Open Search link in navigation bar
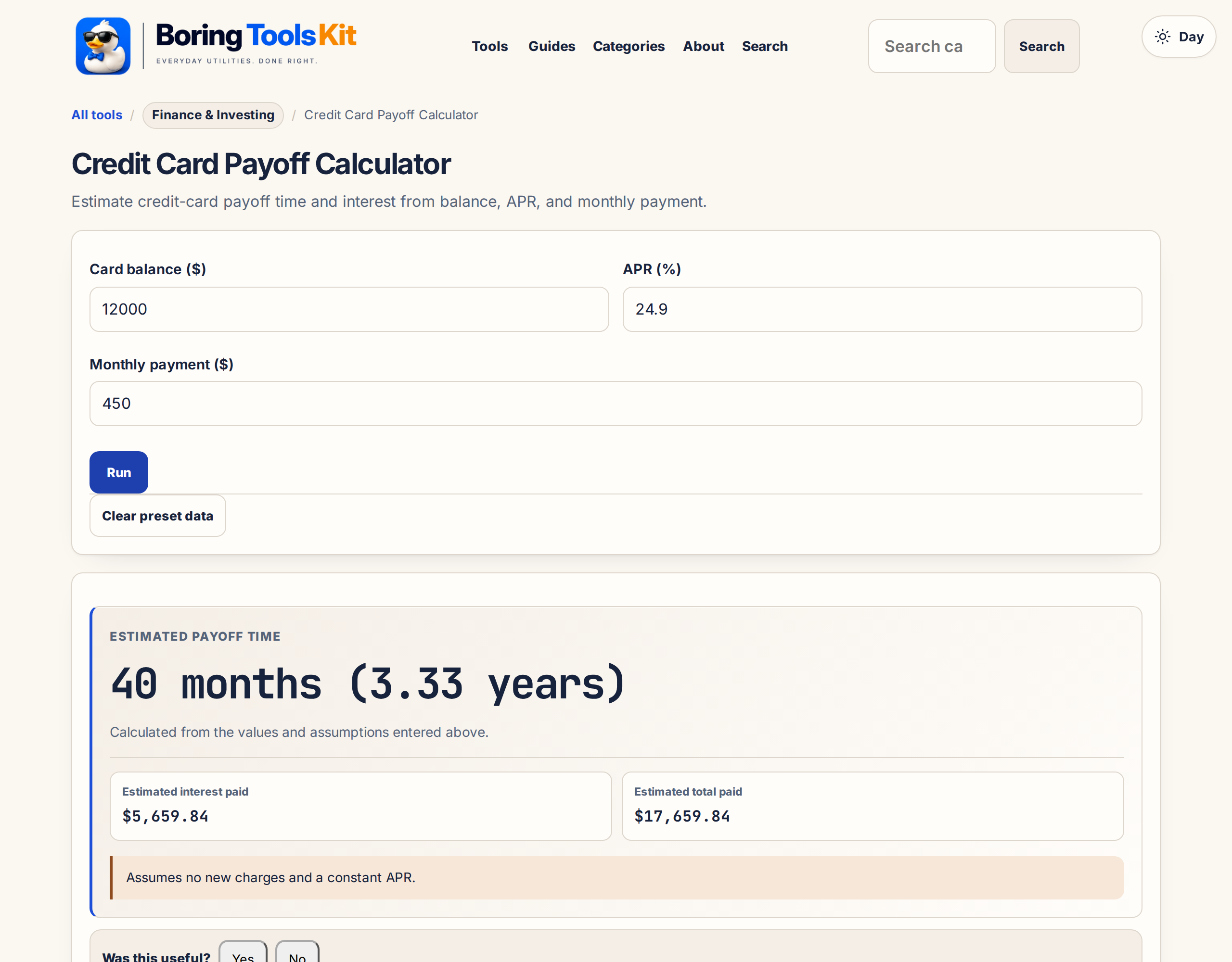Viewport: 1232px width, 962px height. 764,46
